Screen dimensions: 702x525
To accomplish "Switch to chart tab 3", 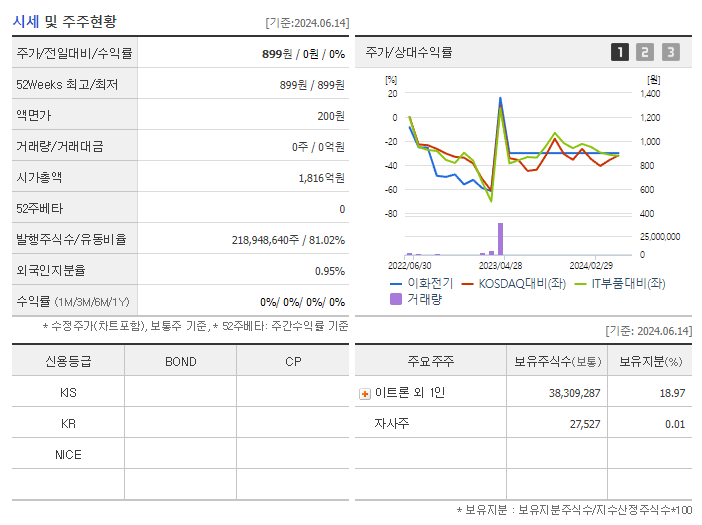I will [x=671, y=52].
